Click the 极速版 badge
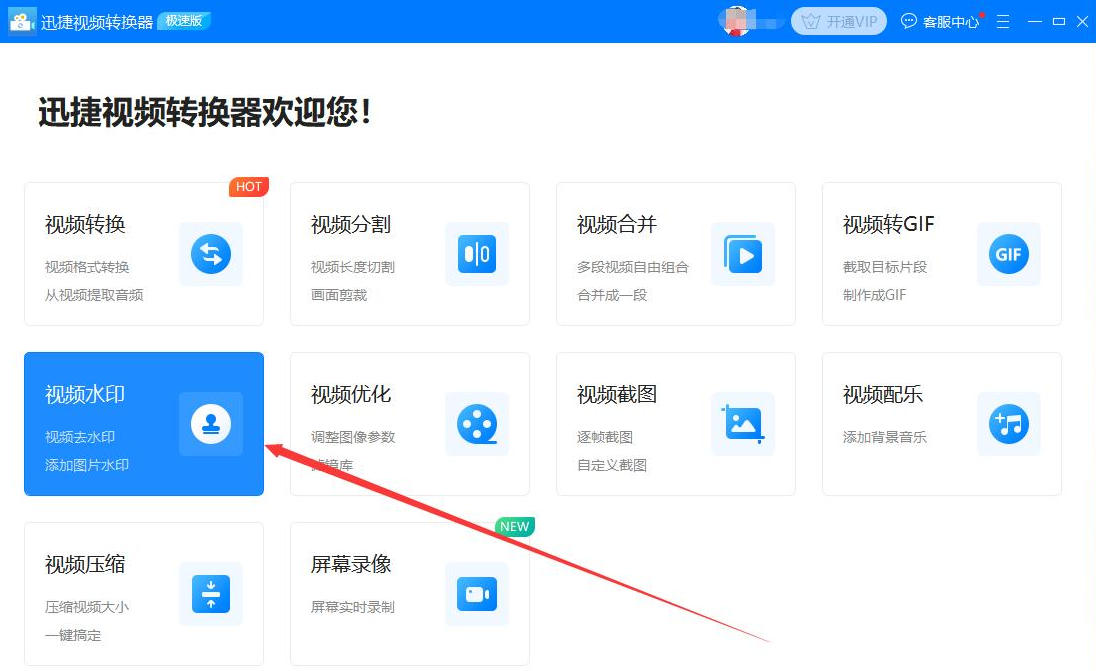The width and height of the screenshot is (1096, 671). (185, 21)
